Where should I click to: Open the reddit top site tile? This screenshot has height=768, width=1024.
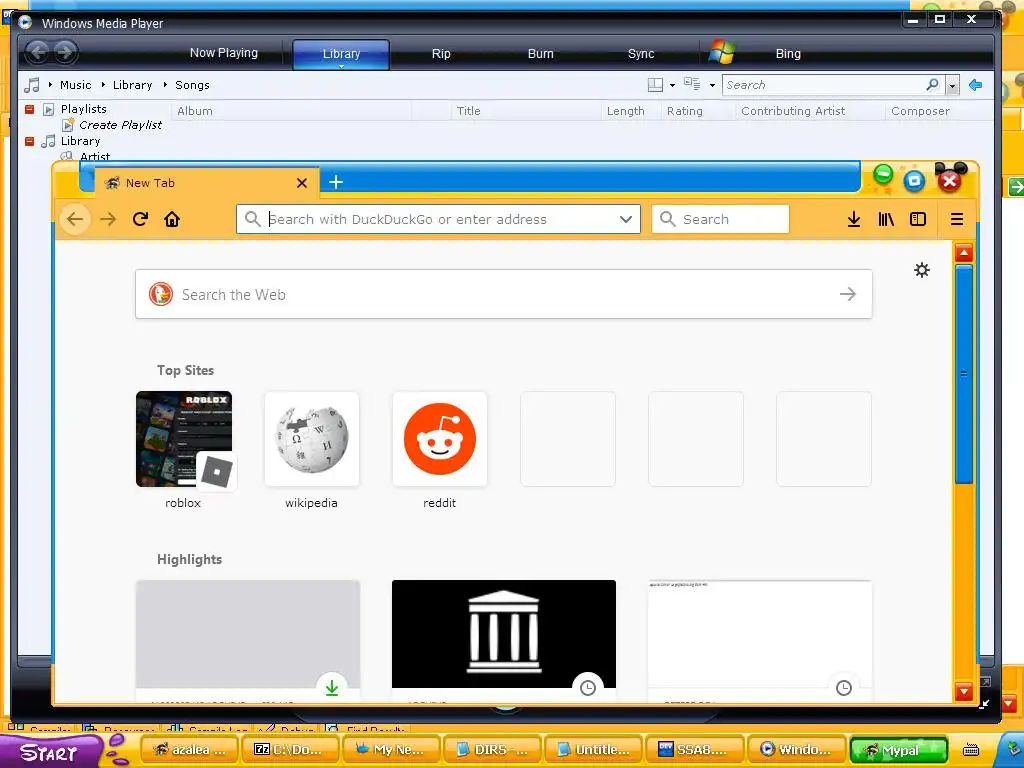pos(440,439)
